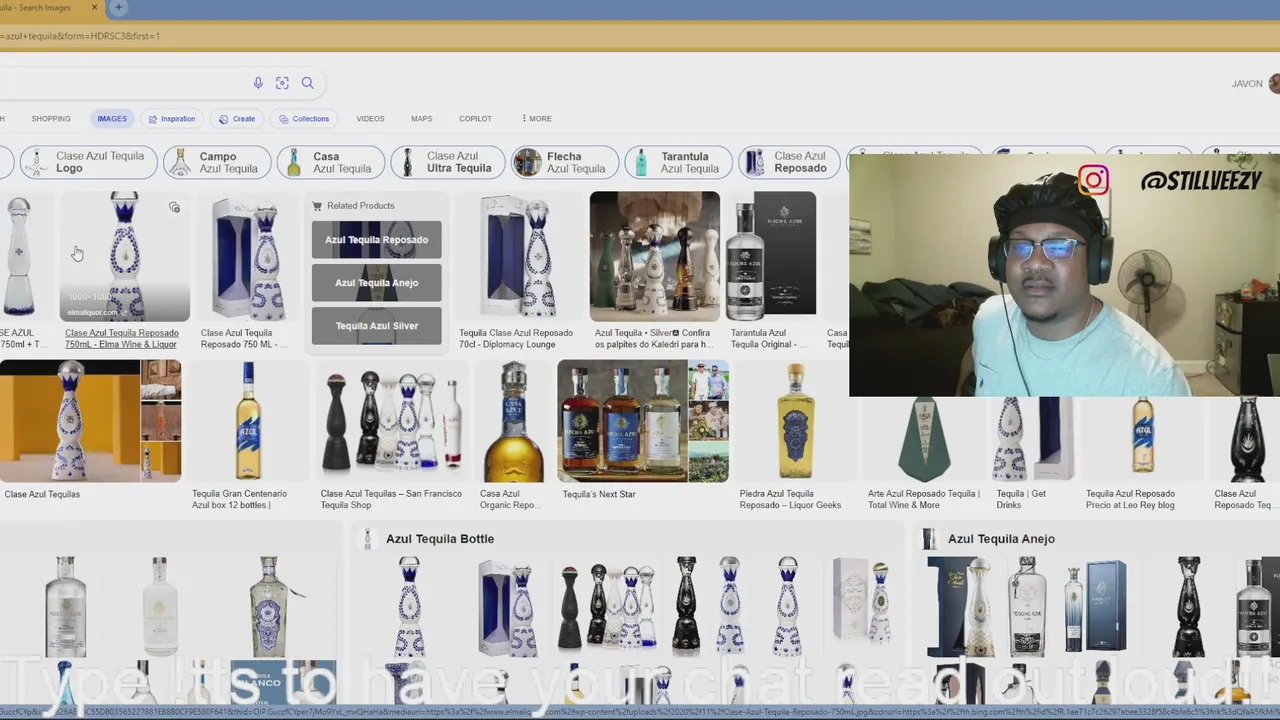The image size is (1280, 720).
Task: Click Tequila Azul Silver related product
Action: coord(376,326)
